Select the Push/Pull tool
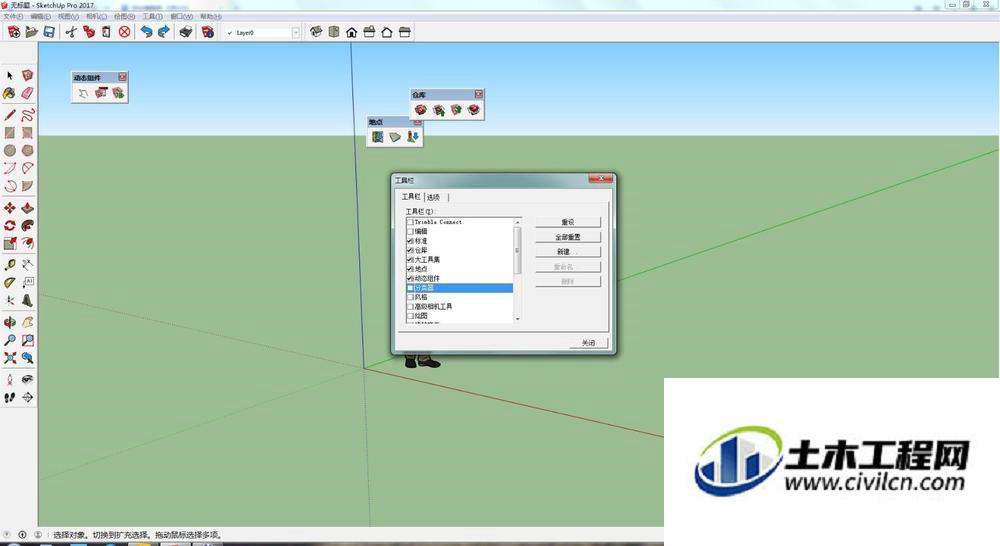This screenshot has height=546, width=1000. click(x=27, y=208)
